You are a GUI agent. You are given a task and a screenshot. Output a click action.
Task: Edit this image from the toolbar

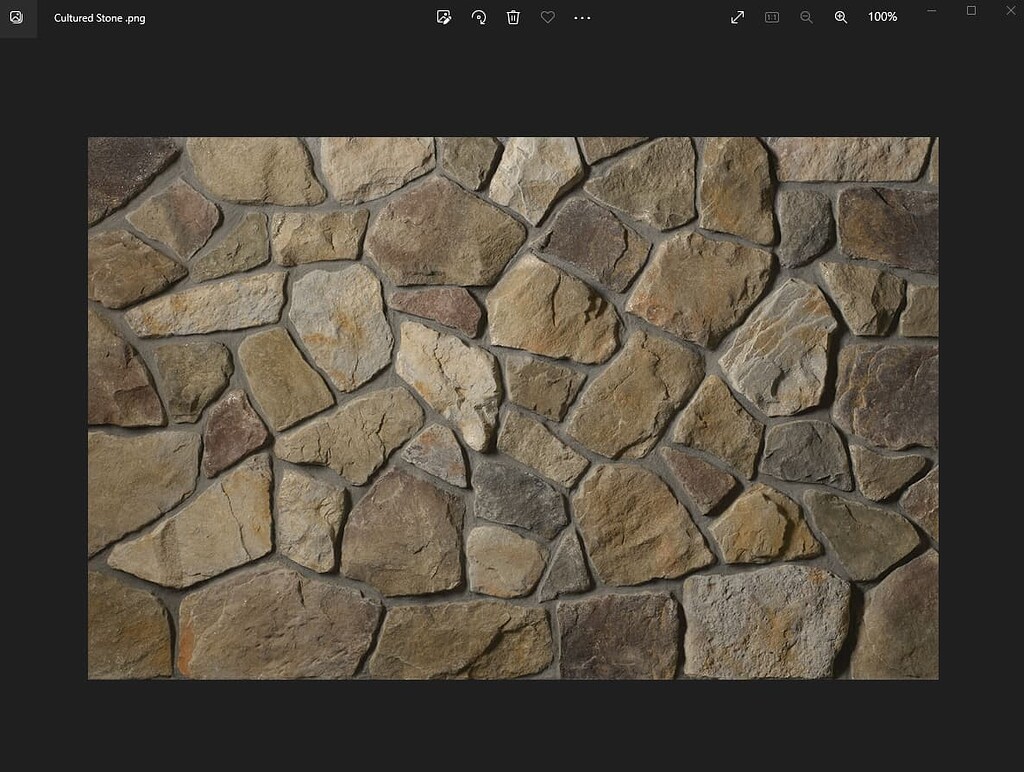coord(443,17)
